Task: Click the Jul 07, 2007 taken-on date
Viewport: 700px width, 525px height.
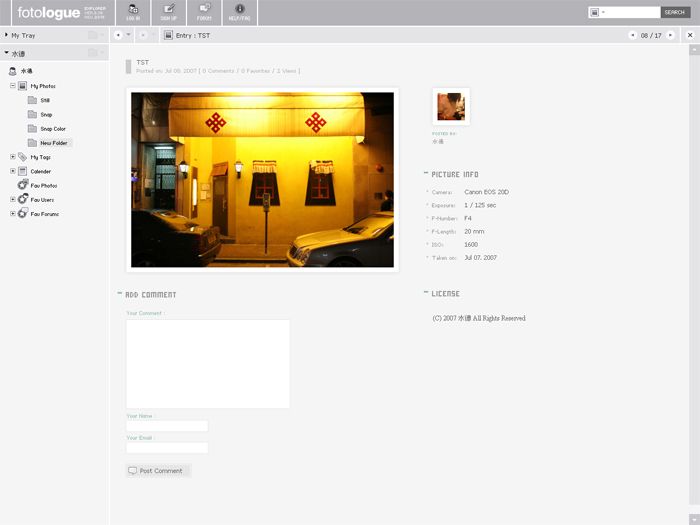Action: pyautogui.click(x=480, y=258)
